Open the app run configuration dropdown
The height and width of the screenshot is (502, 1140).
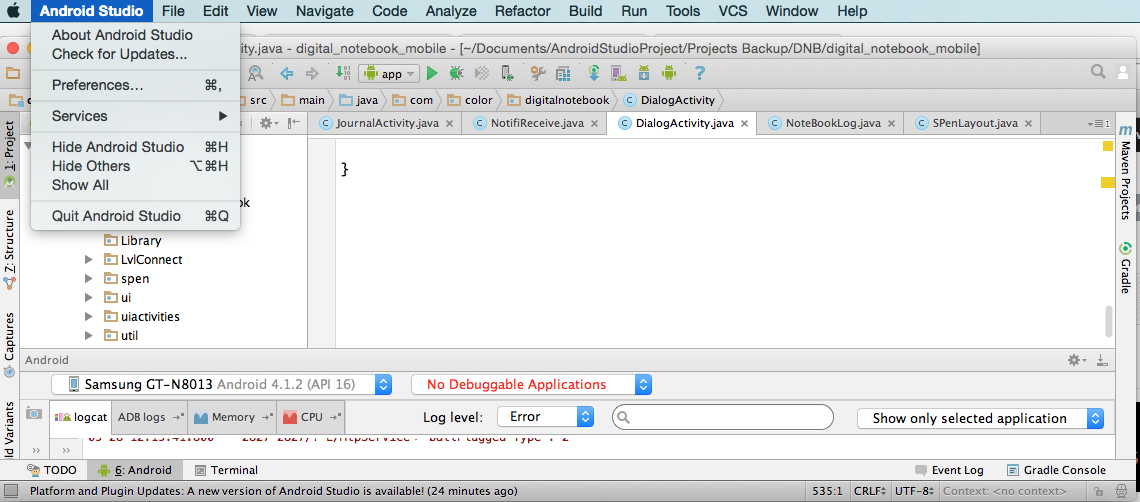(x=390, y=73)
